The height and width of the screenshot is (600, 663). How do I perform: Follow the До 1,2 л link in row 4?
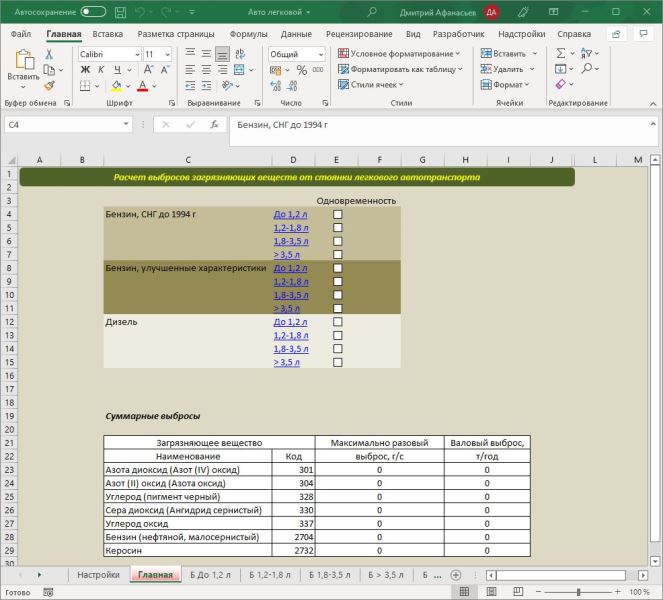pos(290,214)
